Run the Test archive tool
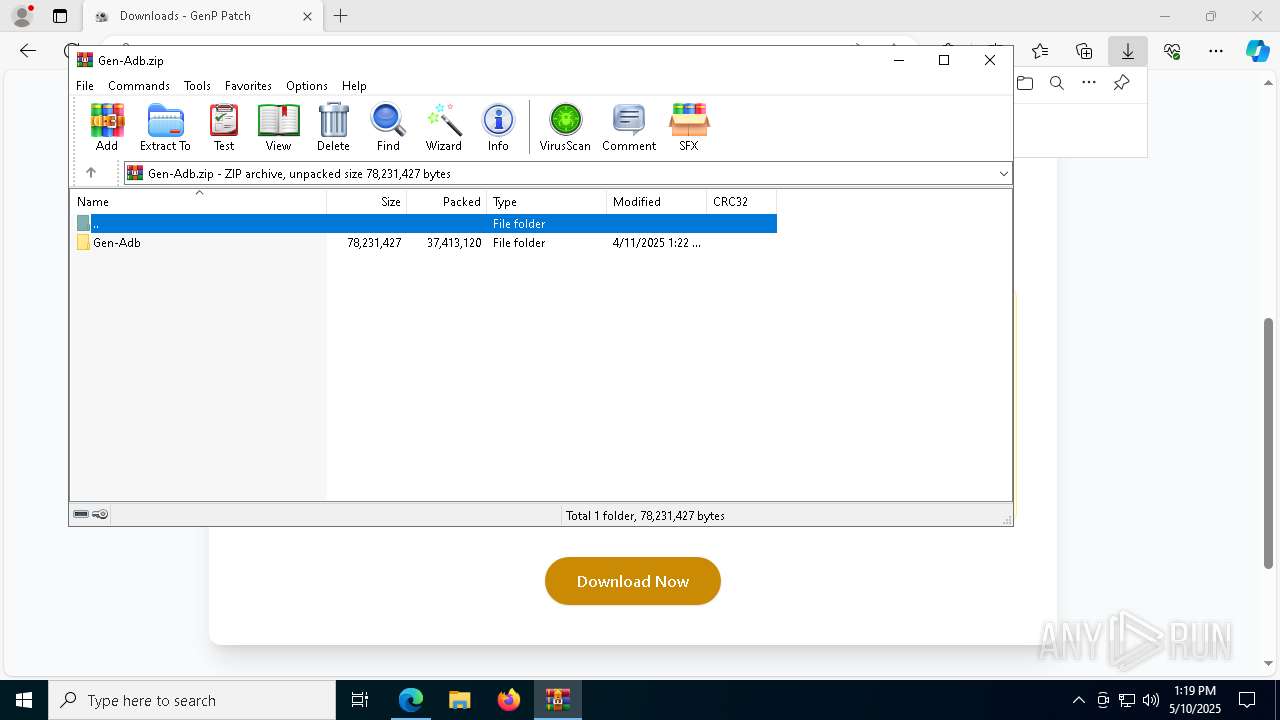Screen dimensions: 1280x720 coord(224,127)
